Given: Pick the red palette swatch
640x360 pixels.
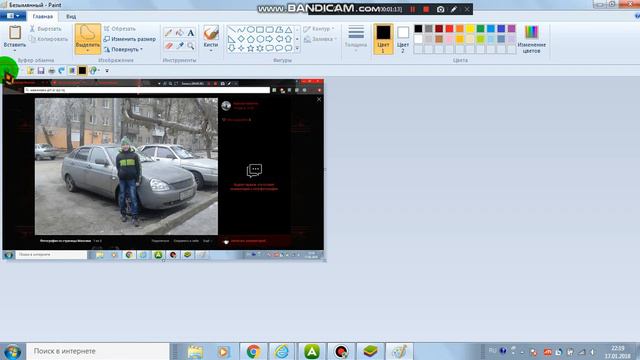Looking at the screenshot, I should tap(449, 29).
